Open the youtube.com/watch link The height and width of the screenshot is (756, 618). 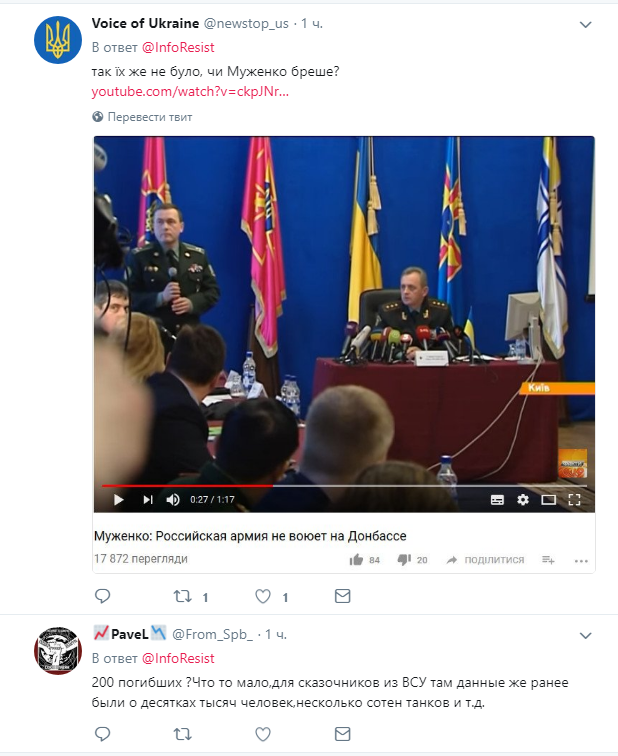click(x=190, y=92)
